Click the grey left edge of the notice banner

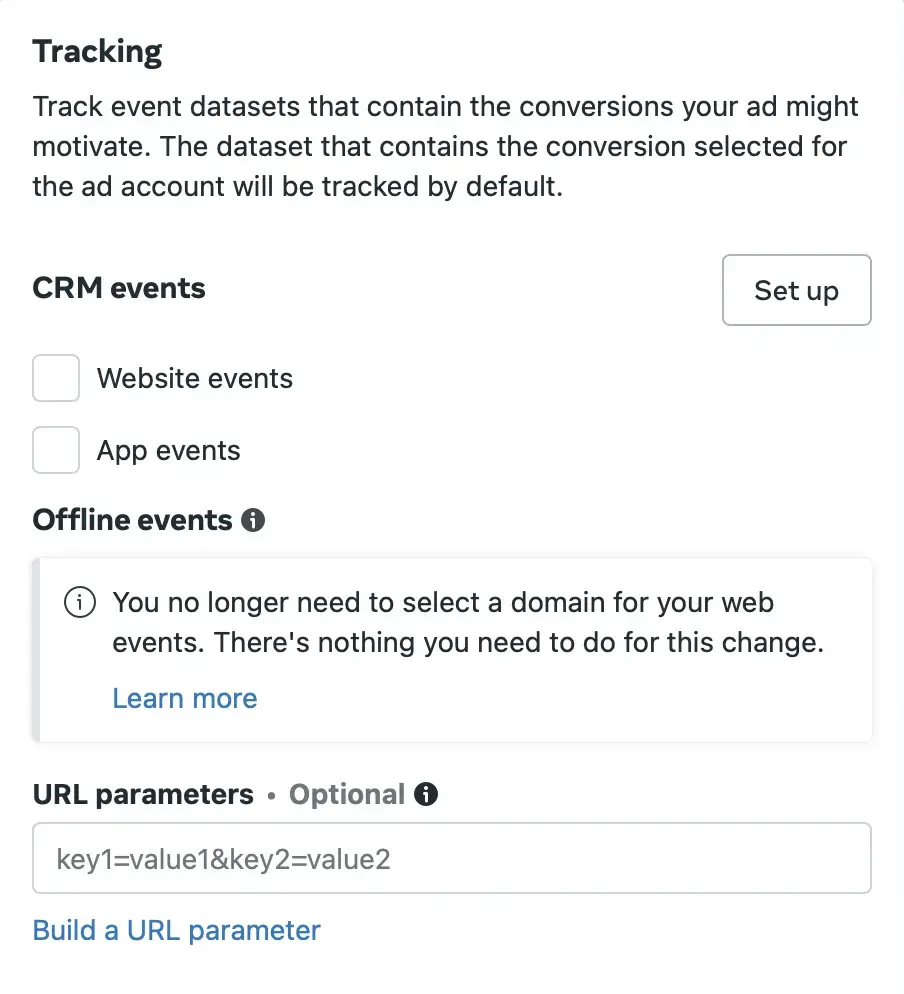click(x=37, y=650)
